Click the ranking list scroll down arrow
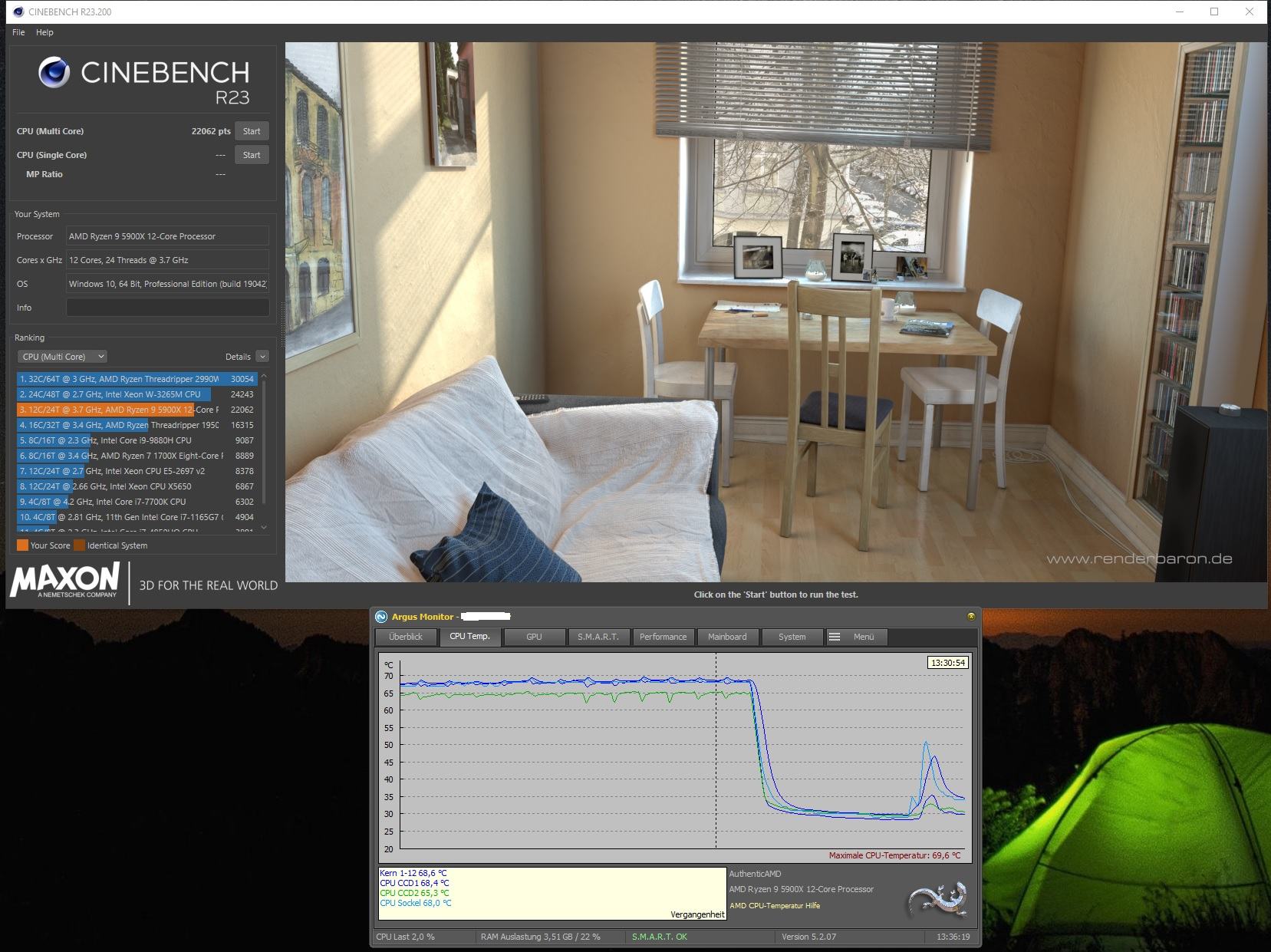1271x952 pixels. [264, 527]
